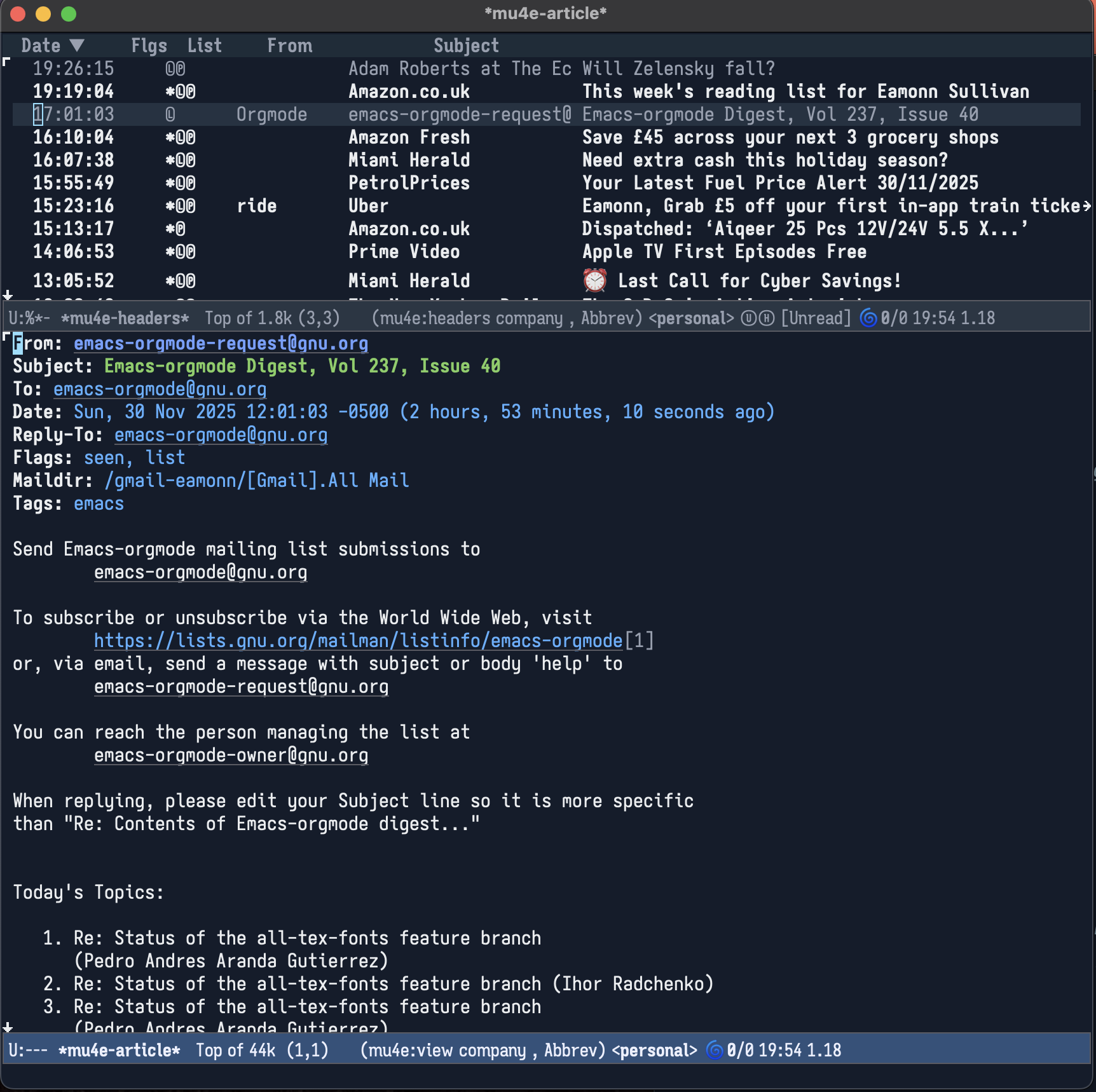Toggle the [Unread] filter in the headers mode line

point(816,318)
